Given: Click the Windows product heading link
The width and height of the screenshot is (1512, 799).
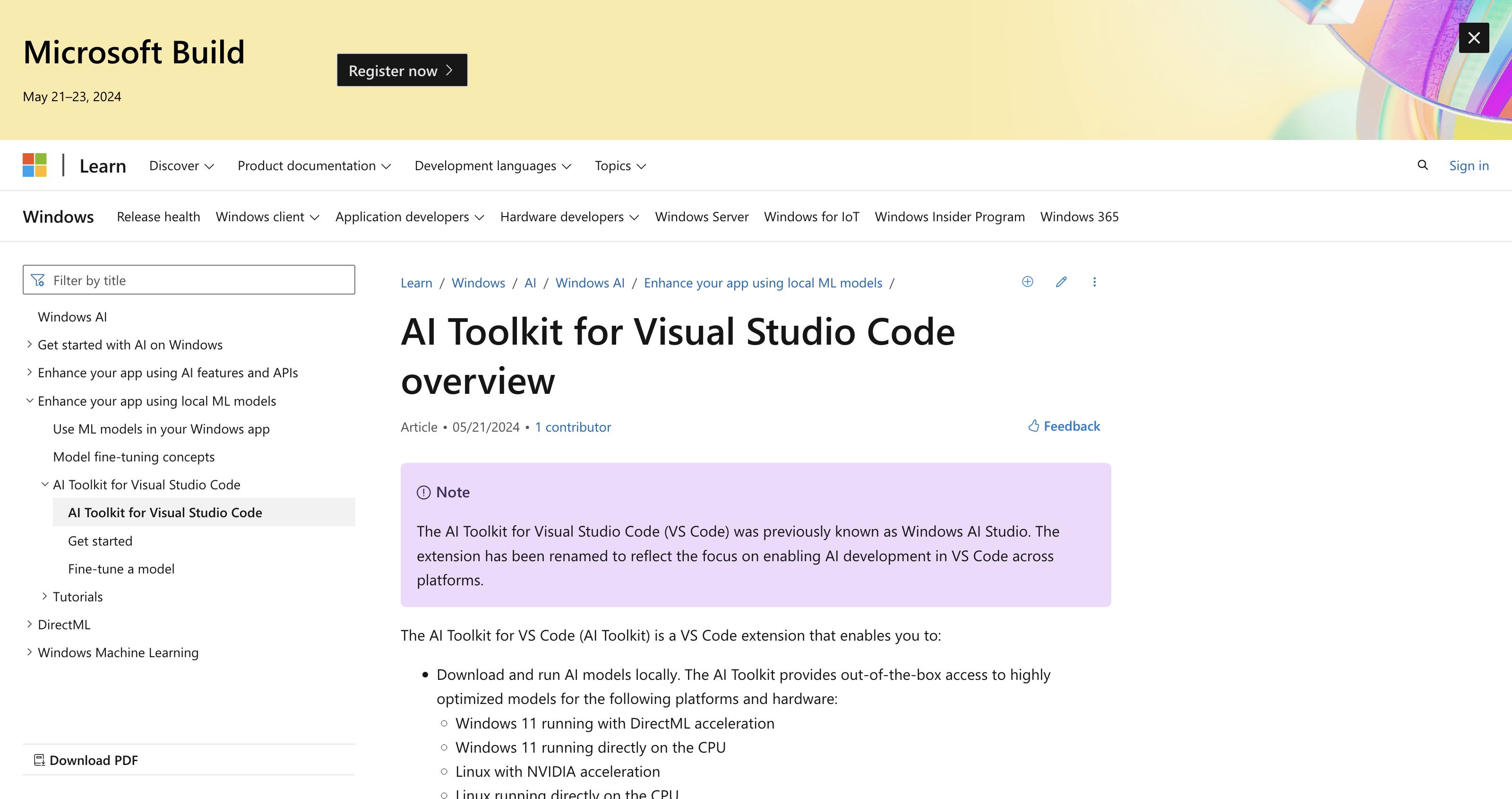Looking at the screenshot, I should (x=58, y=217).
